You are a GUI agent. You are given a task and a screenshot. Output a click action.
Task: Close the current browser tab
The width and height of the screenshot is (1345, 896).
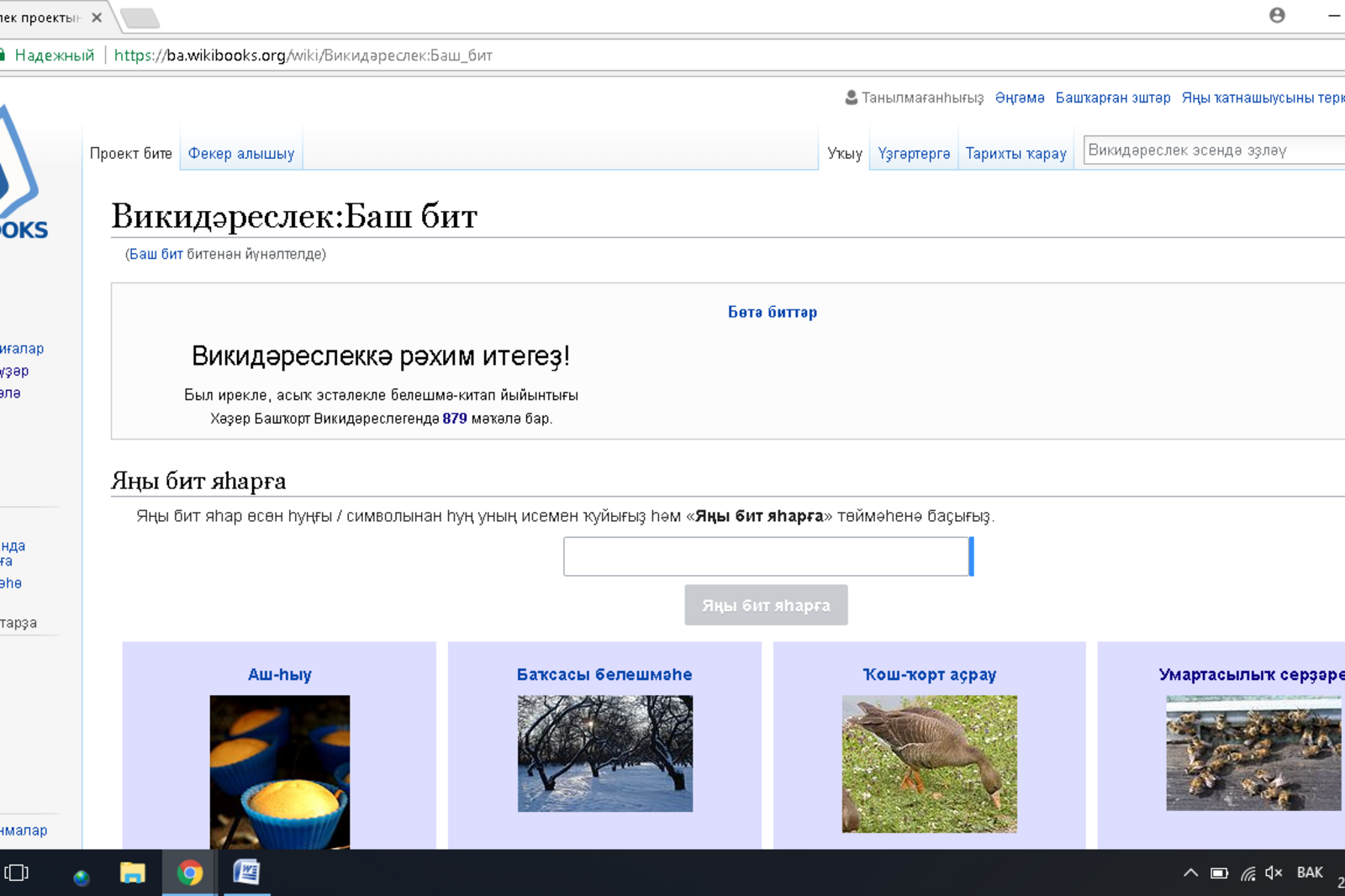pyautogui.click(x=97, y=18)
